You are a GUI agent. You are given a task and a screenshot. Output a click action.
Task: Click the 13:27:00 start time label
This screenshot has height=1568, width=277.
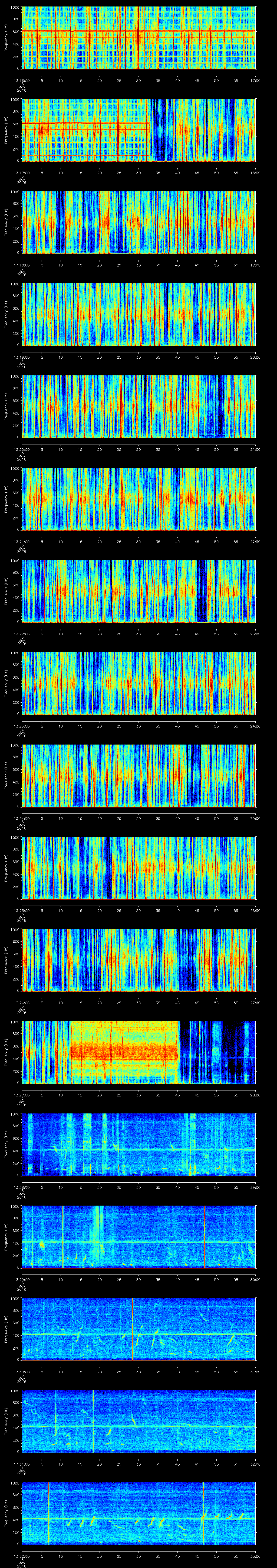point(22,1095)
